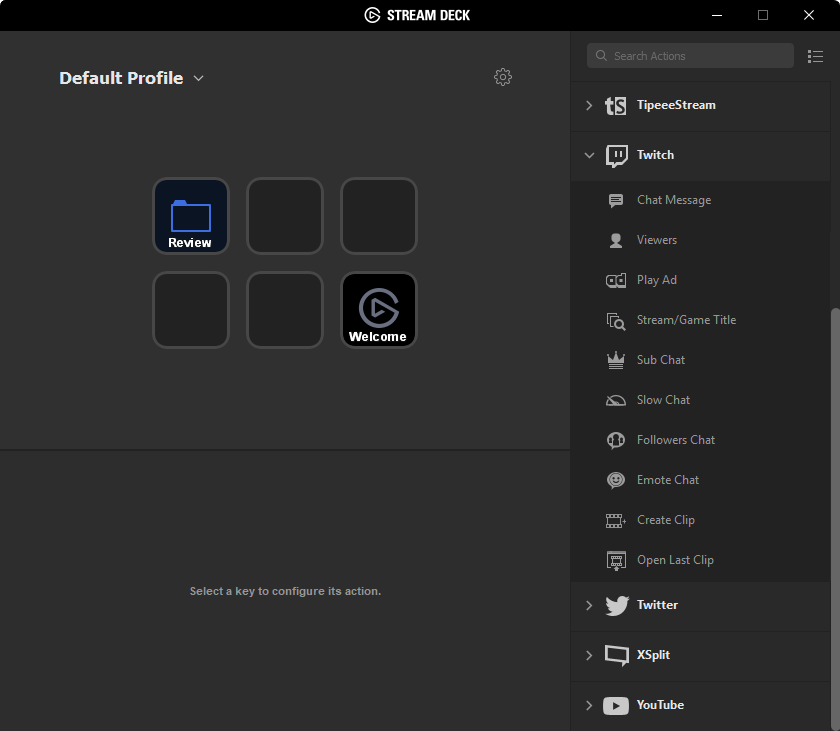Click the Sub Chat crown icon
Screen dimensions: 840x731
coord(616,360)
